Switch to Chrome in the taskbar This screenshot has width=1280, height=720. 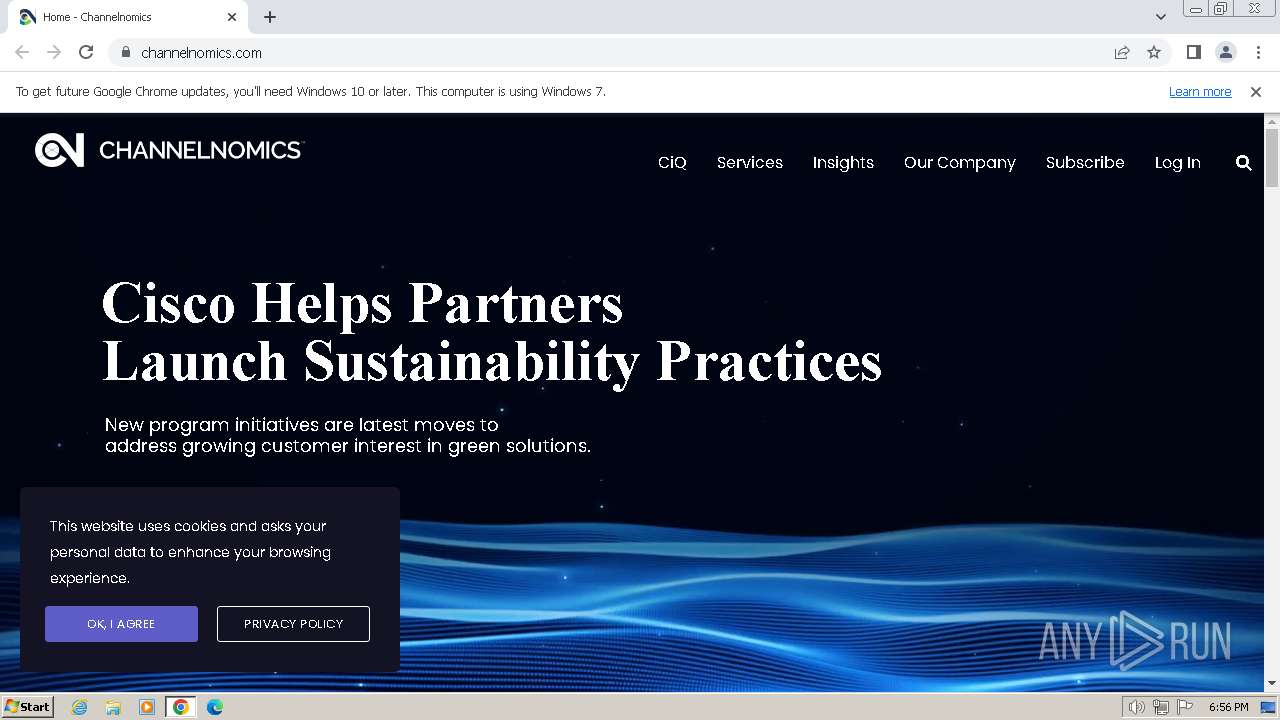181,707
